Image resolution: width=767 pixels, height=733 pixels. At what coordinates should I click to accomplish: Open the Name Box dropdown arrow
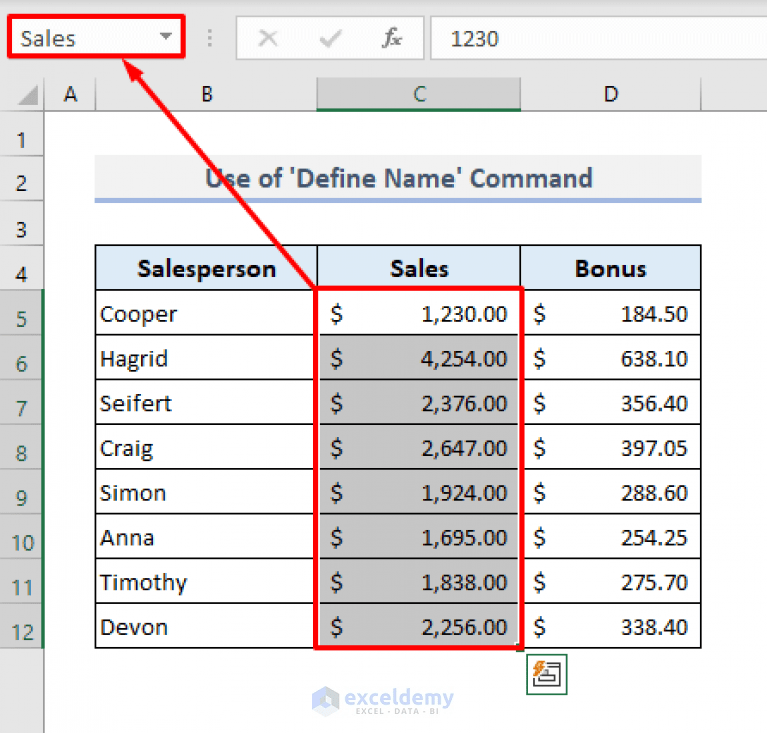(166, 36)
